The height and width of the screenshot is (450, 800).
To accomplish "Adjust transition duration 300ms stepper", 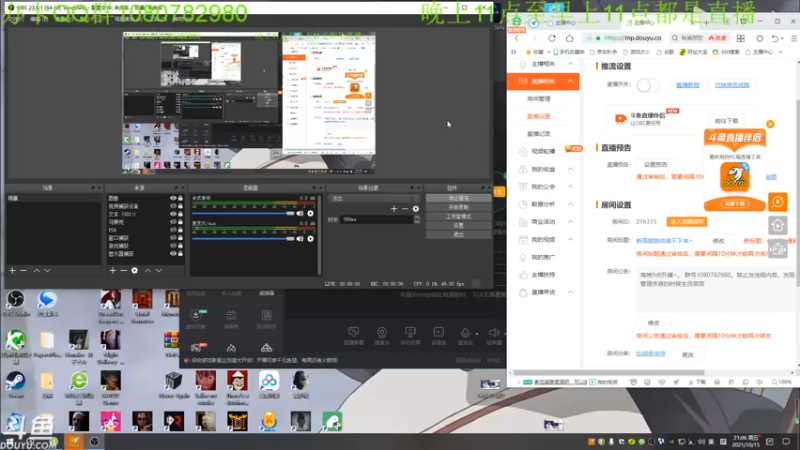I will pyautogui.click(x=417, y=219).
